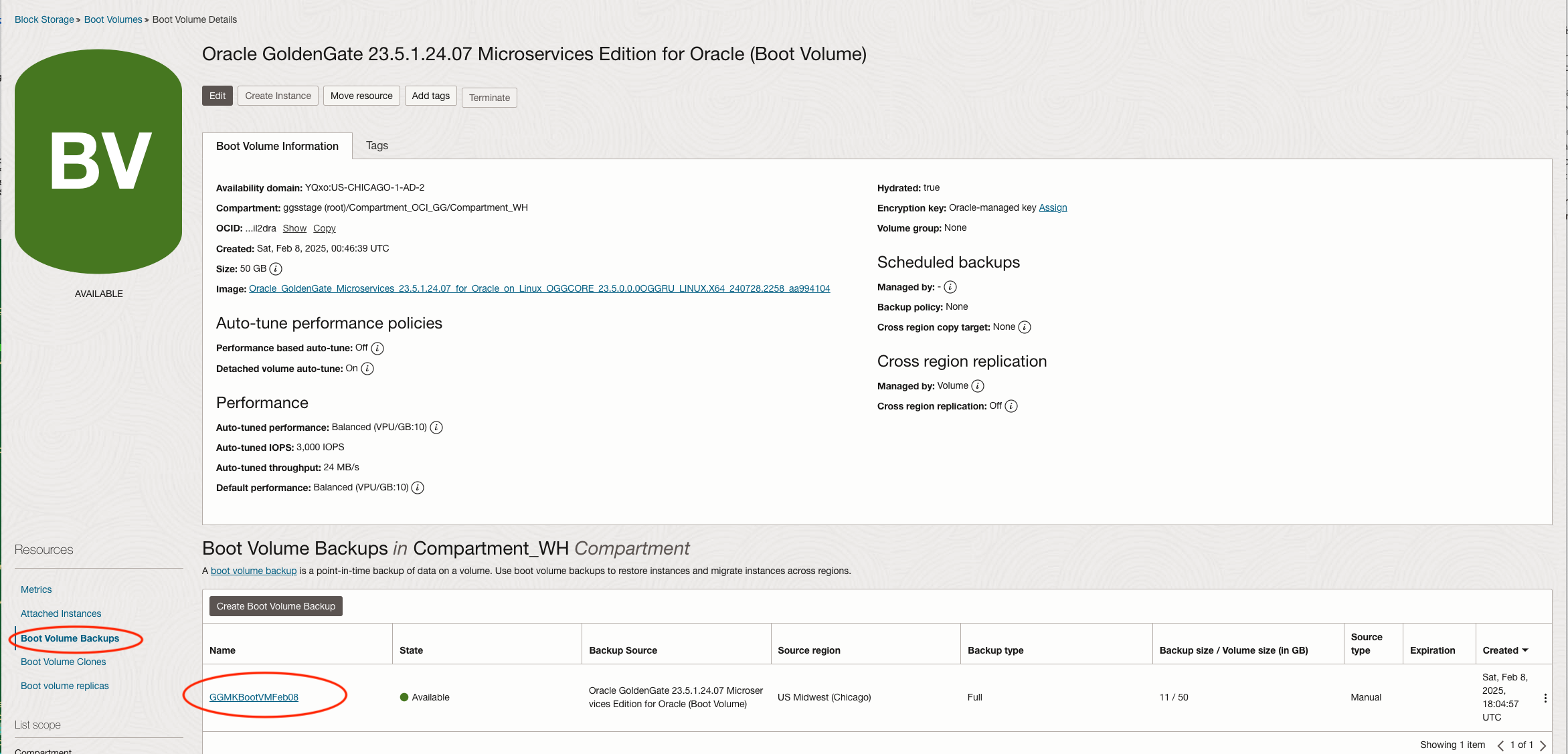Click info icon next to Cross region copy target

pyautogui.click(x=1025, y=327)
